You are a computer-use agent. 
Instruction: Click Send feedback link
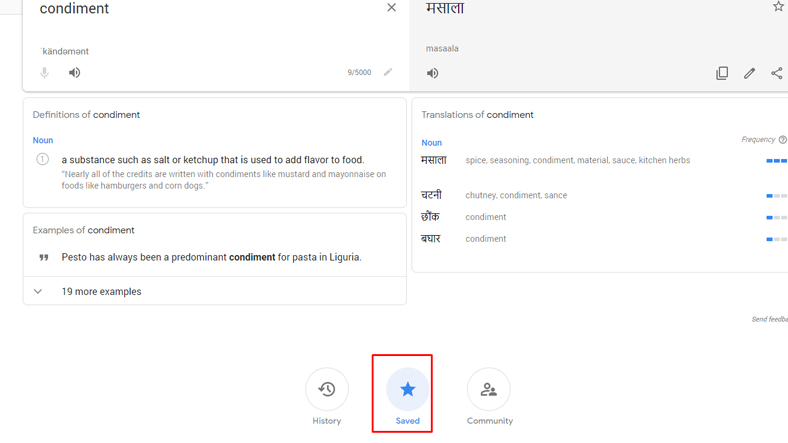click(770, 319)
